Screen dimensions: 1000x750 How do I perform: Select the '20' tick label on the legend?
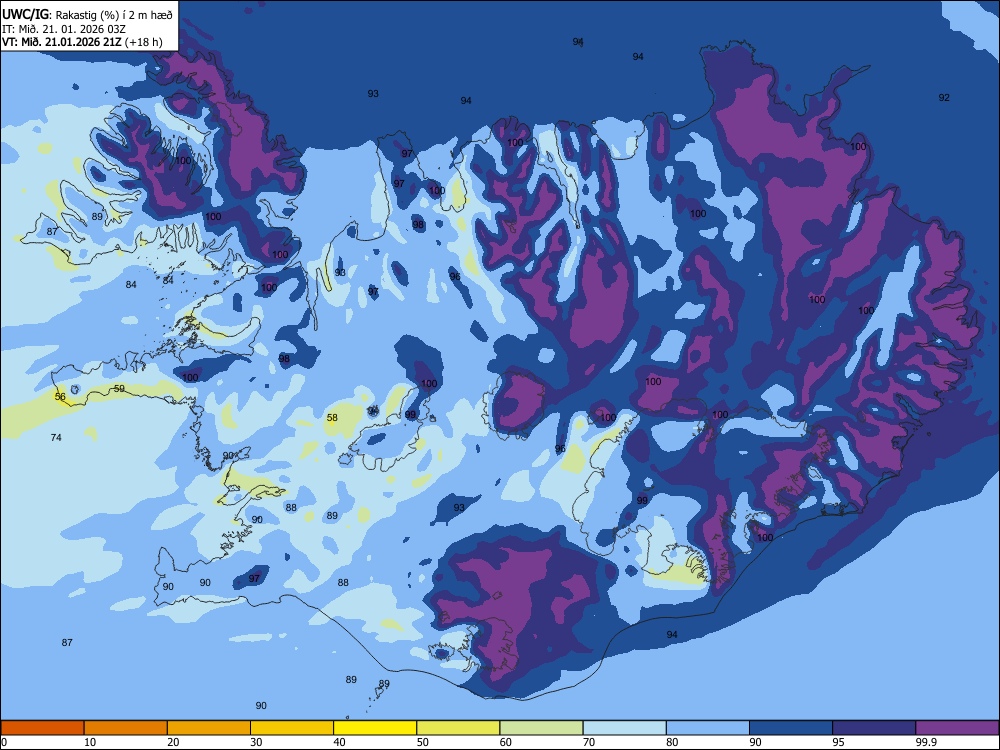point(173,742)
